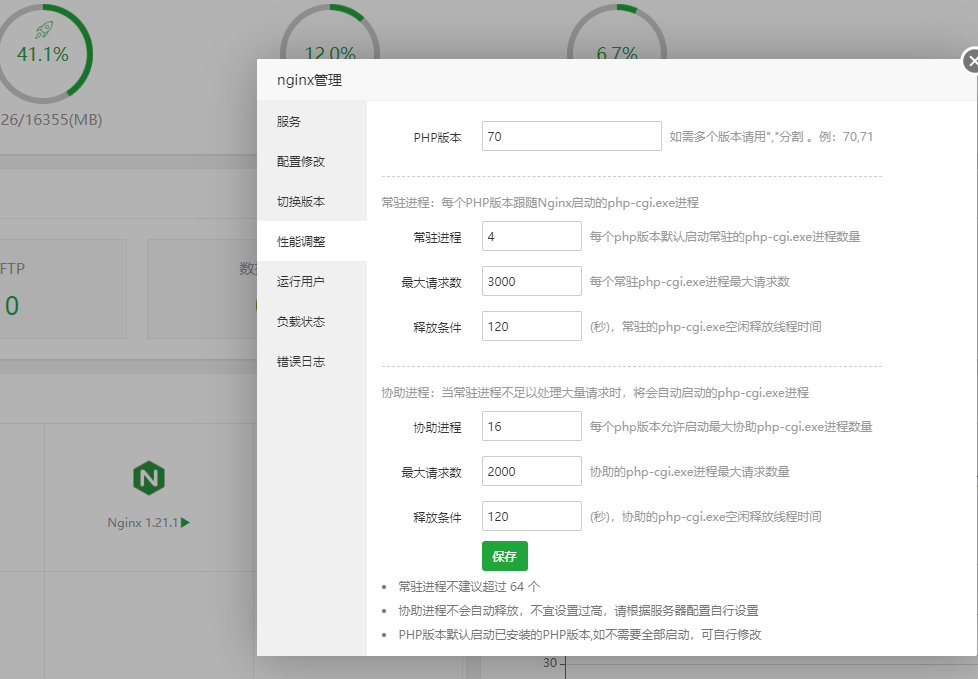Save settings with the green 保存 button
The image size is (978, 679).
click(505, 556)
